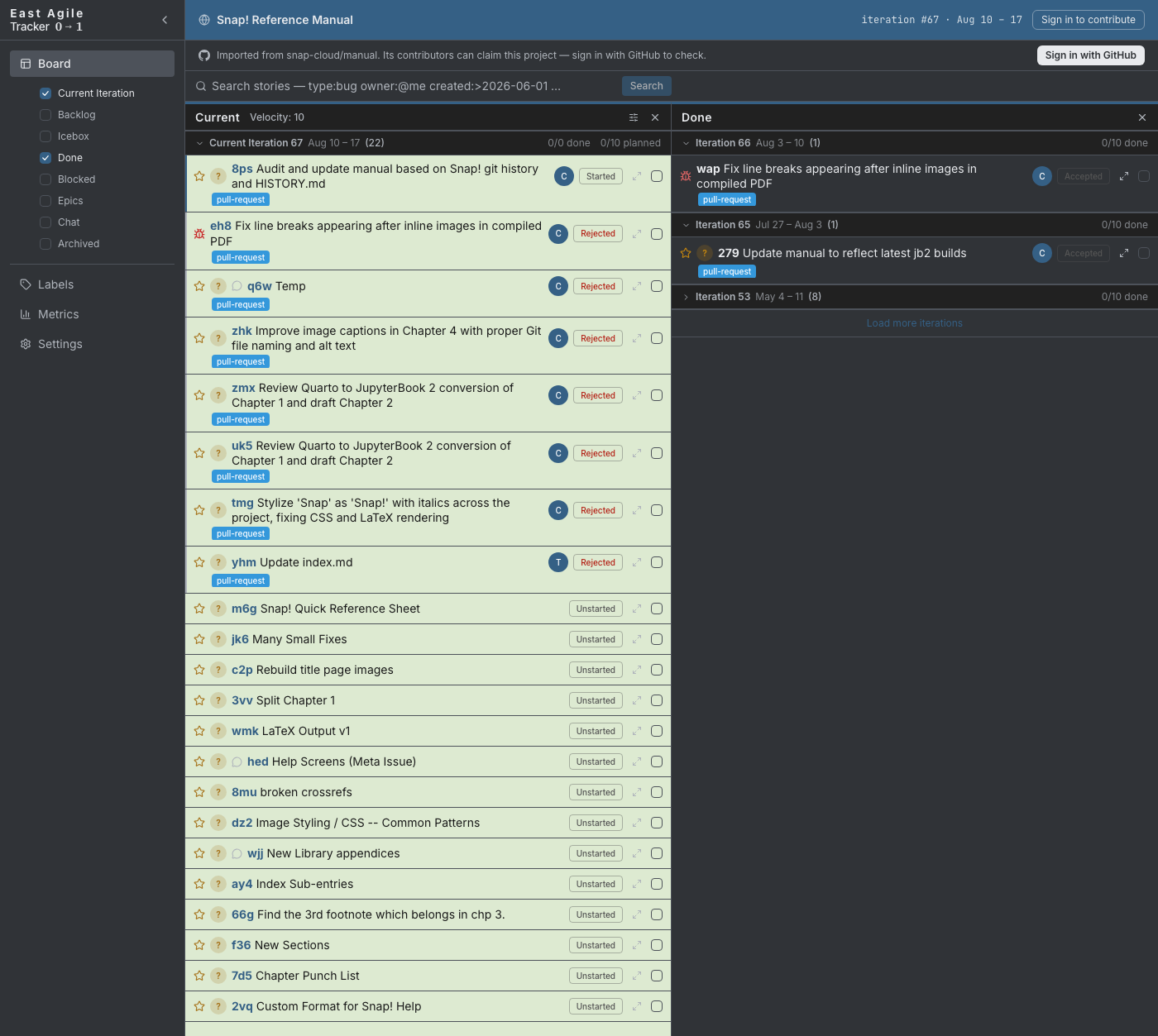Click the GitHub logo in the import banner
Viewport: 1158px width, 1036px height.
coord(204,55)
